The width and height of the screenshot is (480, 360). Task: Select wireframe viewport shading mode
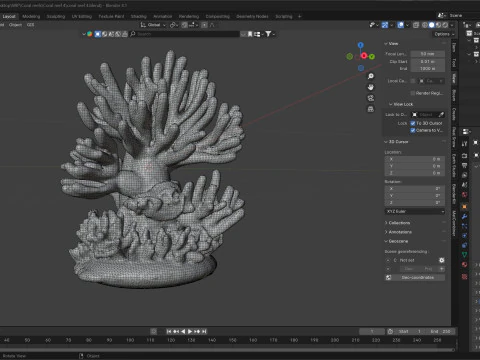(425, 25)
